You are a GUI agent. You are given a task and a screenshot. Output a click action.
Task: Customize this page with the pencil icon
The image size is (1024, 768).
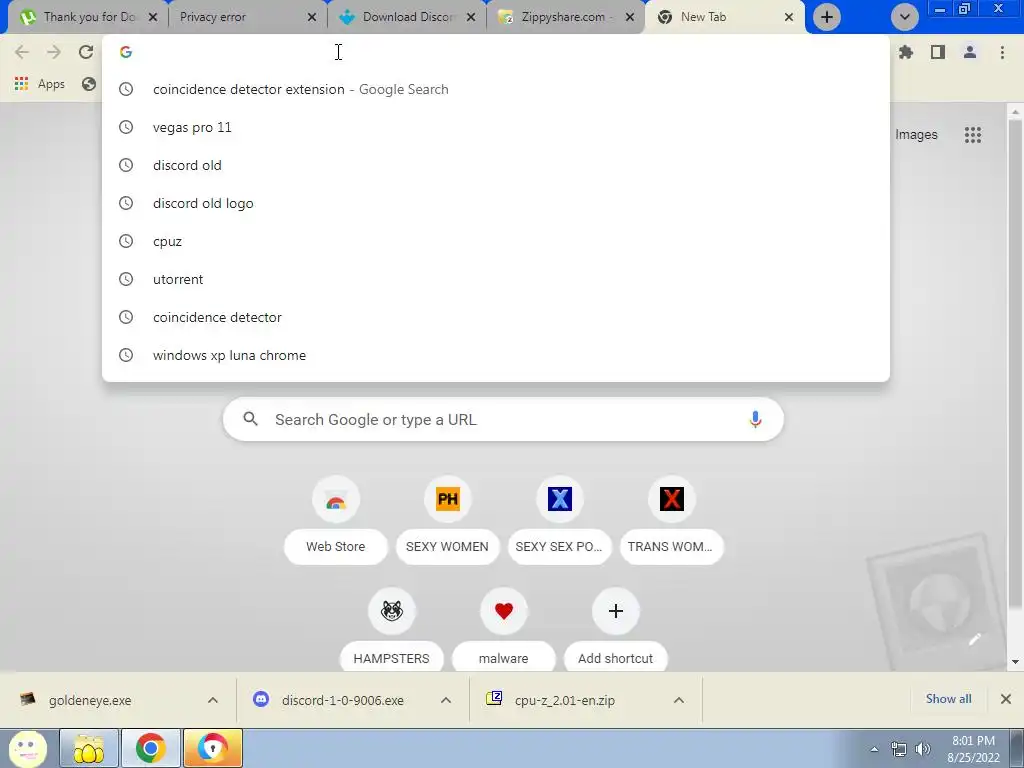point(974,639)
